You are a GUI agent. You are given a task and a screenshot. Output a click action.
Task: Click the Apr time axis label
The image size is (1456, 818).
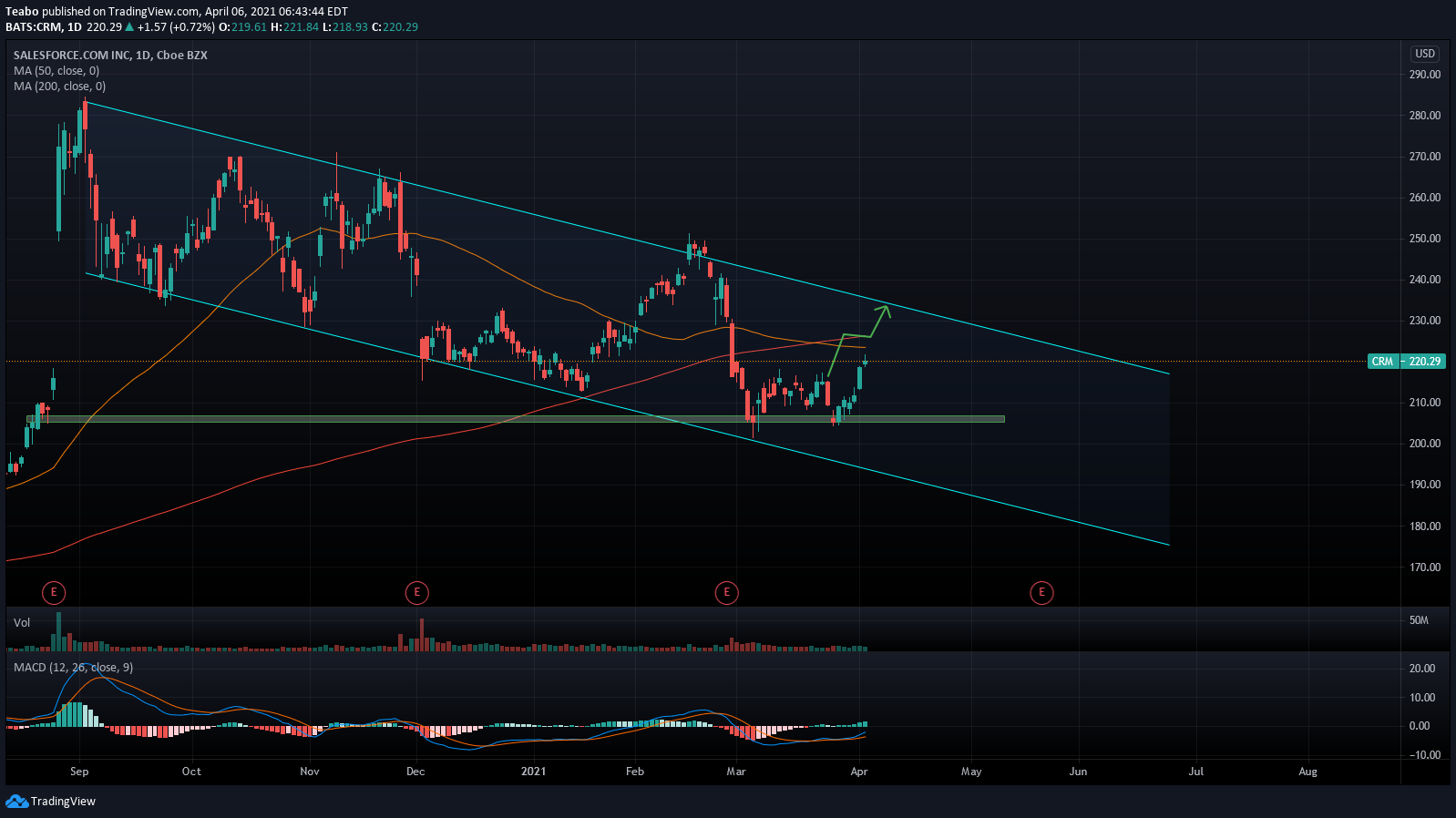pos(858,772)
